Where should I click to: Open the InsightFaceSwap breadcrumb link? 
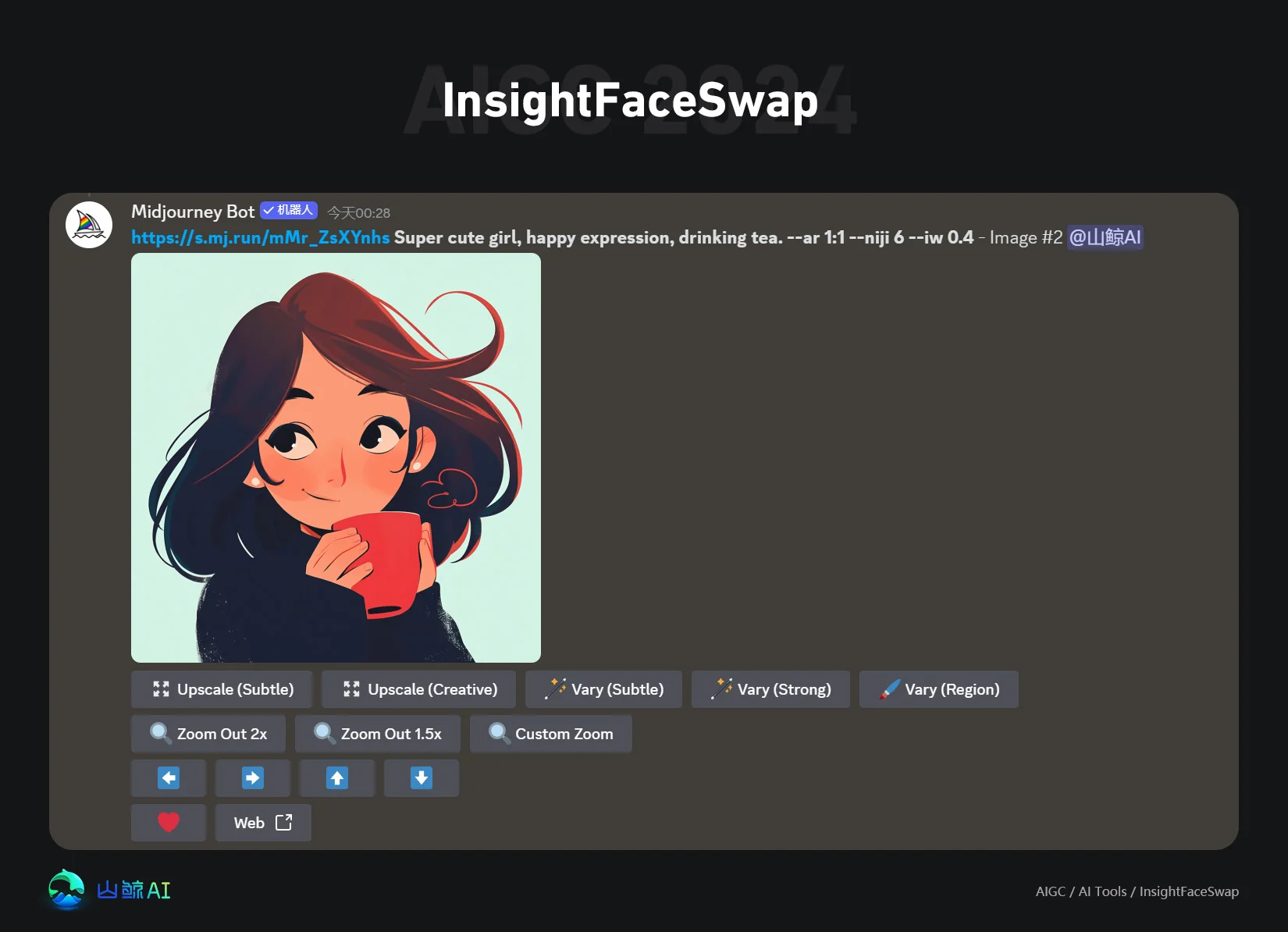coord(1188,891)
